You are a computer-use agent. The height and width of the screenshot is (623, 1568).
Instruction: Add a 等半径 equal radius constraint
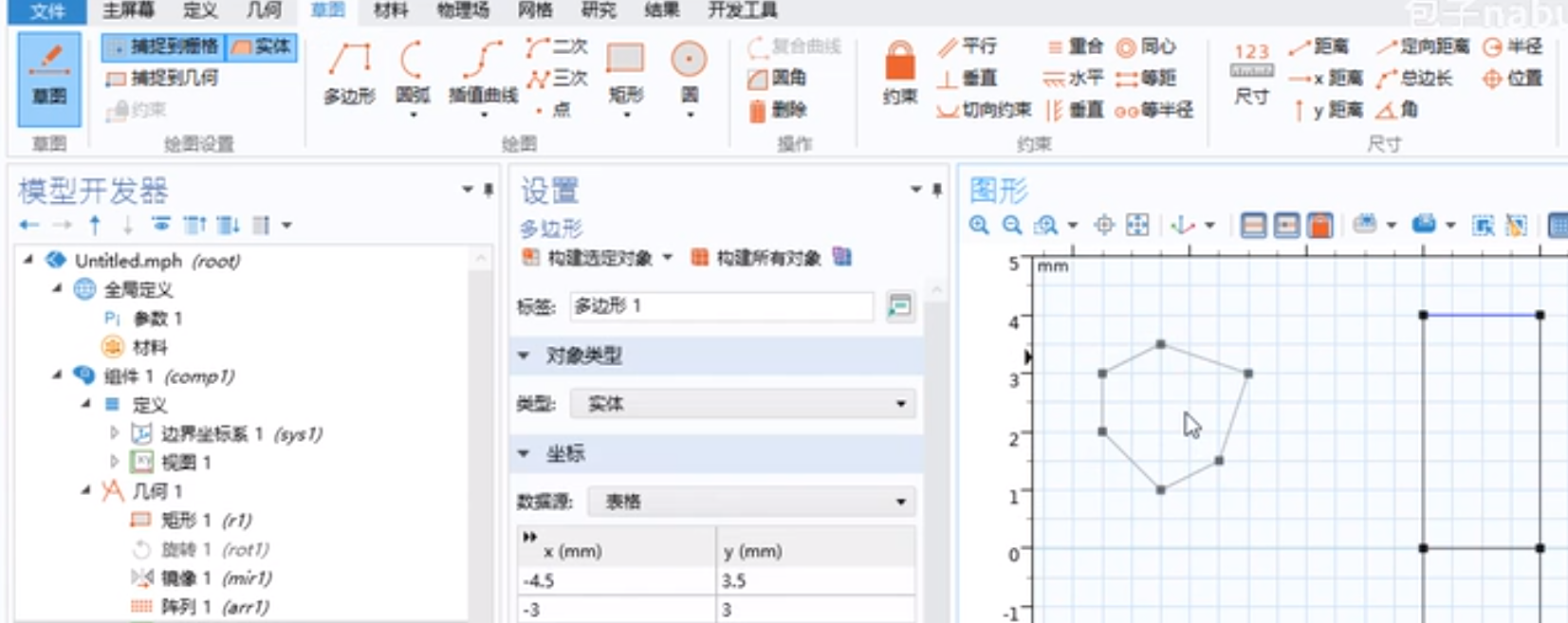click(1153, 110)
